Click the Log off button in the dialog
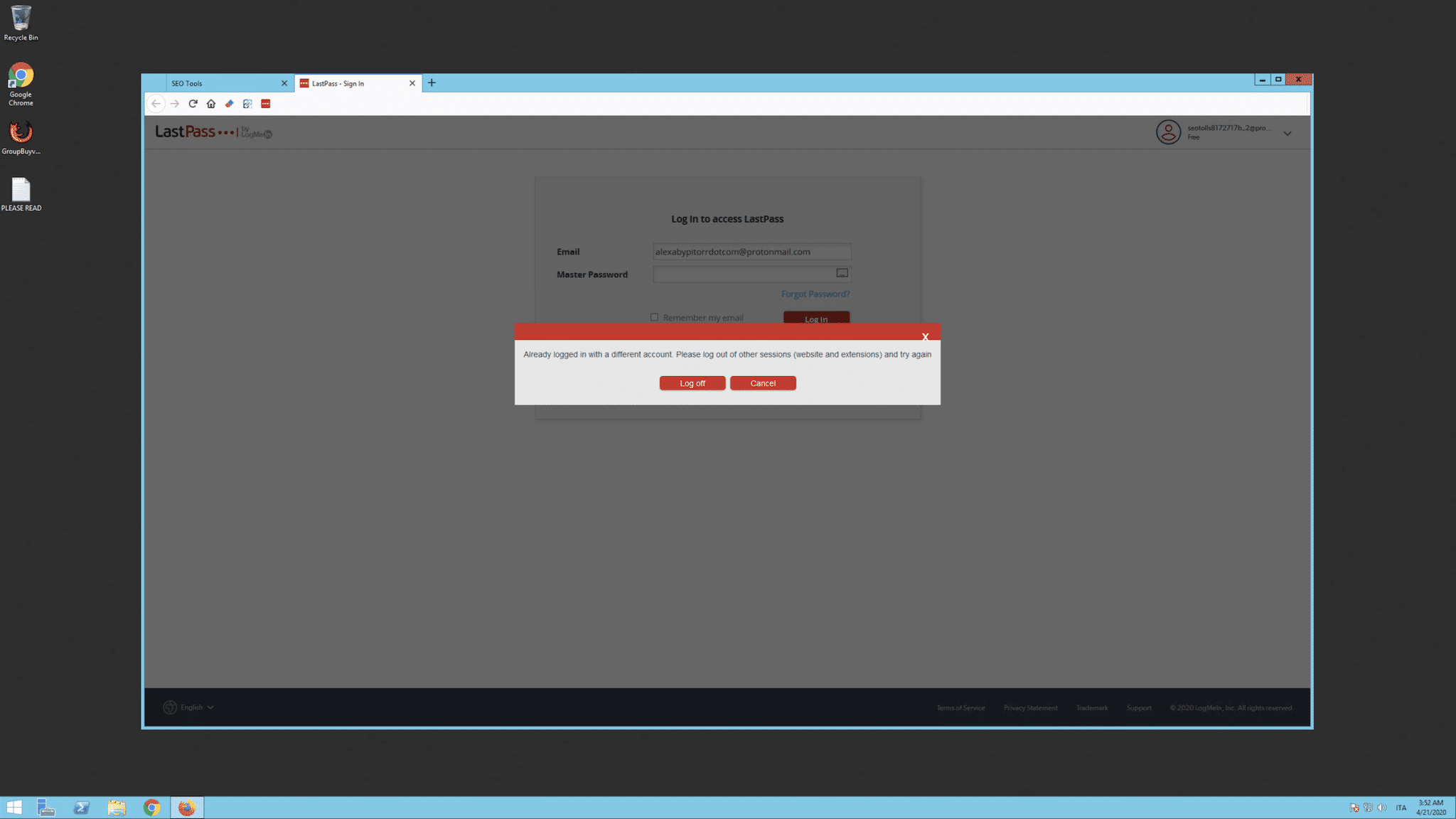This screenshot has width=1456, height=819. point(692,383)
